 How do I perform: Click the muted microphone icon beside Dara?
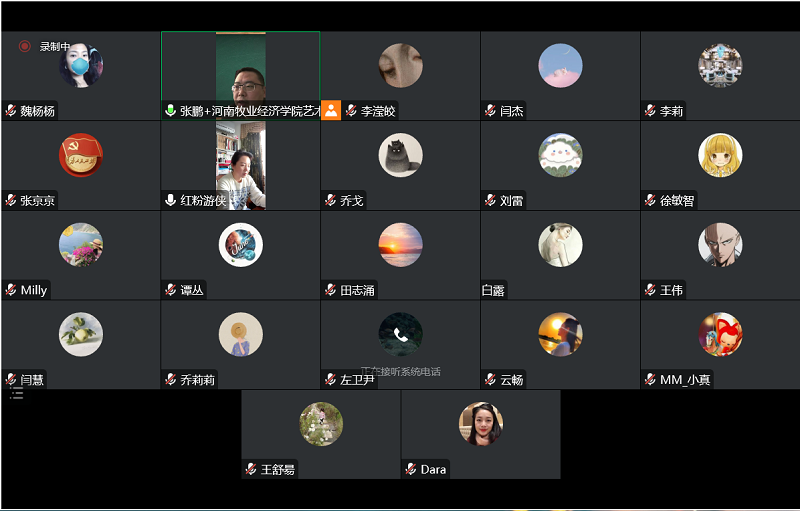point(411,469)
